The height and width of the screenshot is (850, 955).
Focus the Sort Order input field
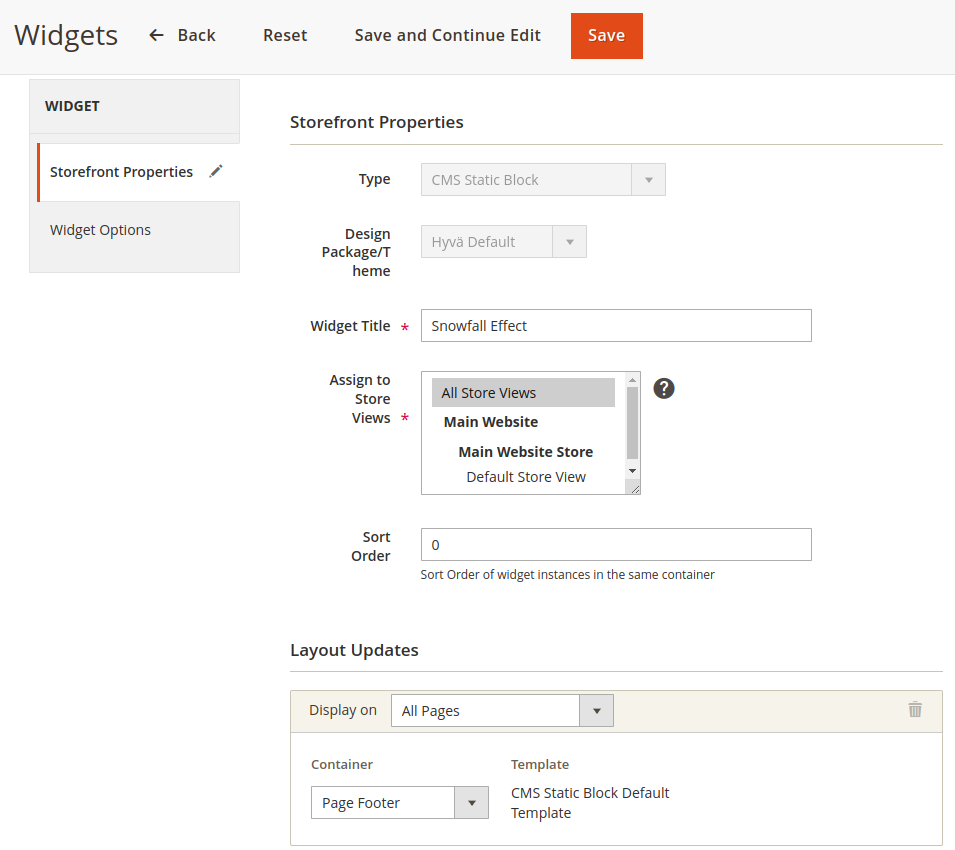point(616,545)
